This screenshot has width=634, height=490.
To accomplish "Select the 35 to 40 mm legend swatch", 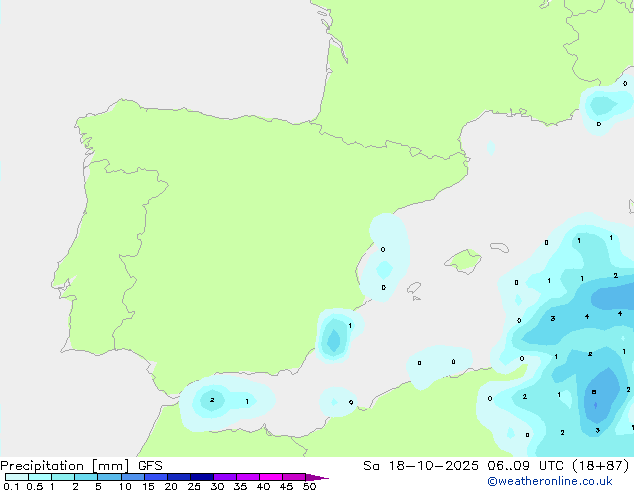I will [248, 477].
